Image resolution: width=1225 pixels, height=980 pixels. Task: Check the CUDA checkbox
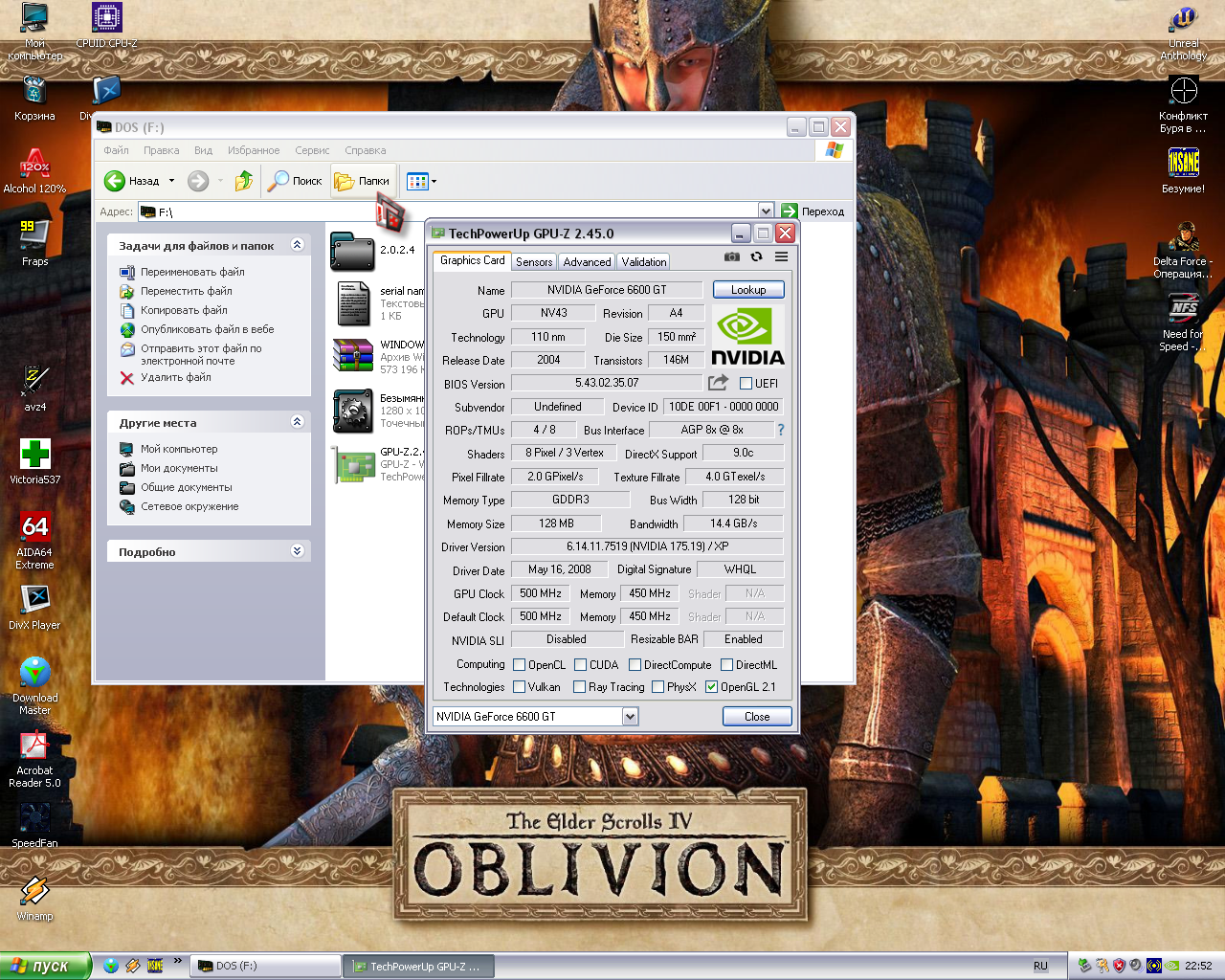(x=580, y=665)
